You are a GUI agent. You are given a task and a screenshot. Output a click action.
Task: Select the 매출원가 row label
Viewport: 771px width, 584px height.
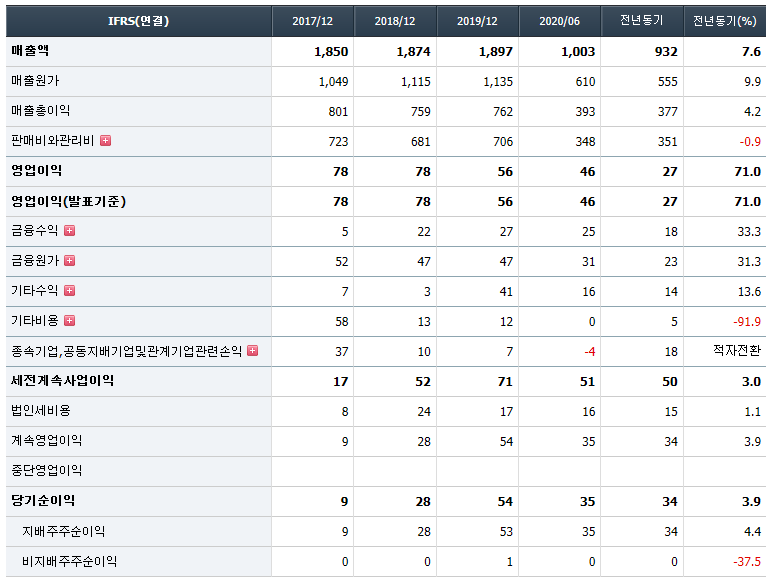pos(35,81)
